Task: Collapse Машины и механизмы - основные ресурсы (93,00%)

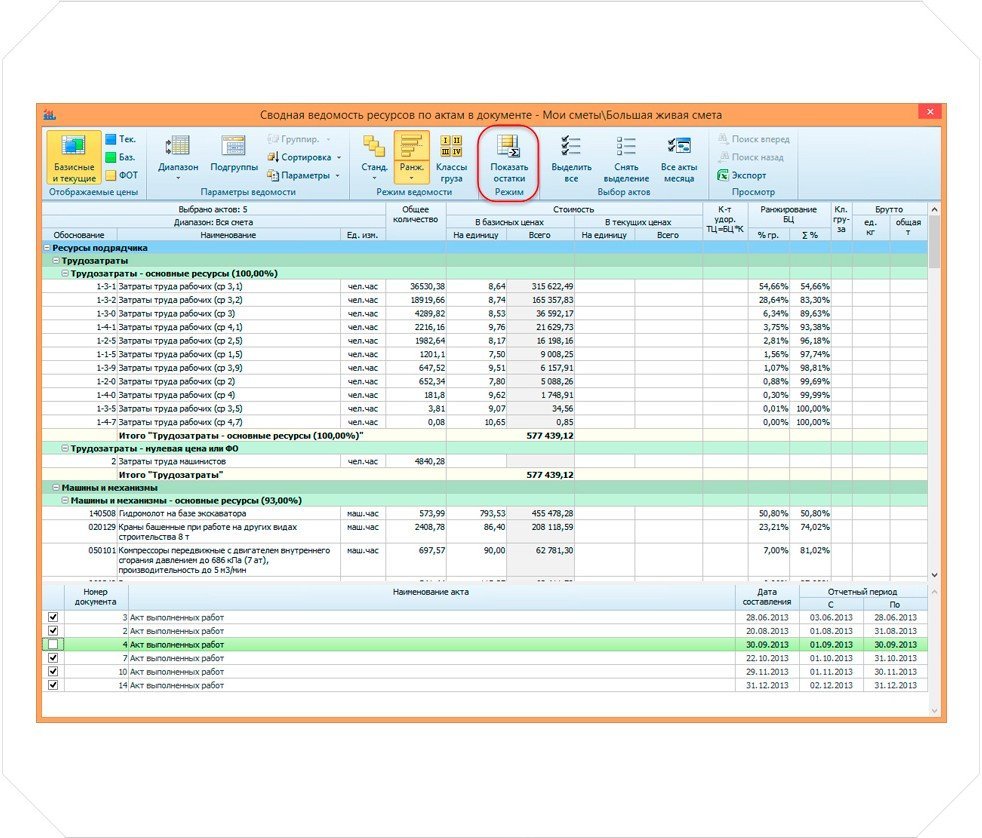Action: tap(65, 500)
